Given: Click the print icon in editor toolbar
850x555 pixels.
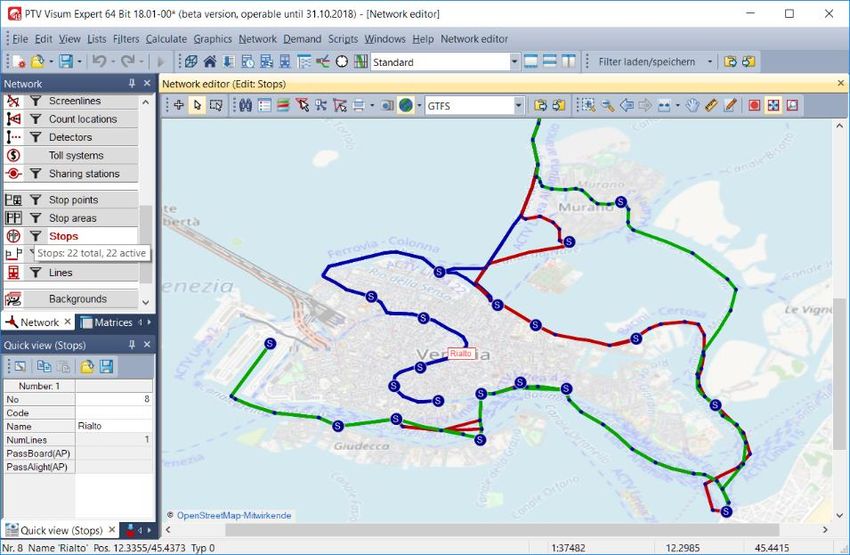Looking at the screenshot, I should point(358,105).
